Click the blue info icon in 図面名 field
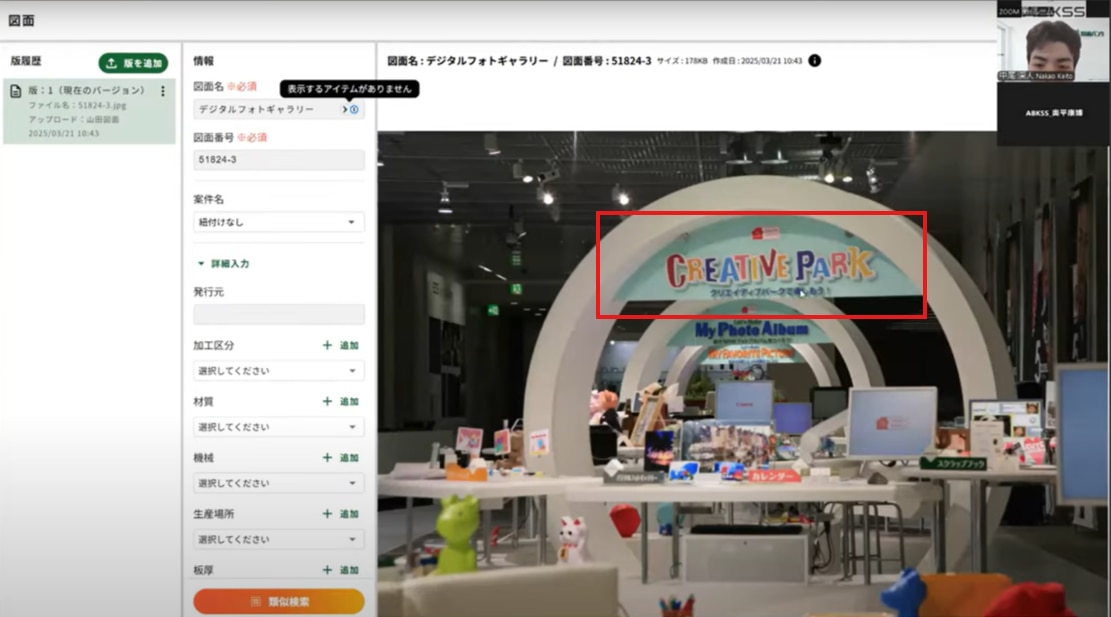The image size is (1111, 617). point(354,109)
